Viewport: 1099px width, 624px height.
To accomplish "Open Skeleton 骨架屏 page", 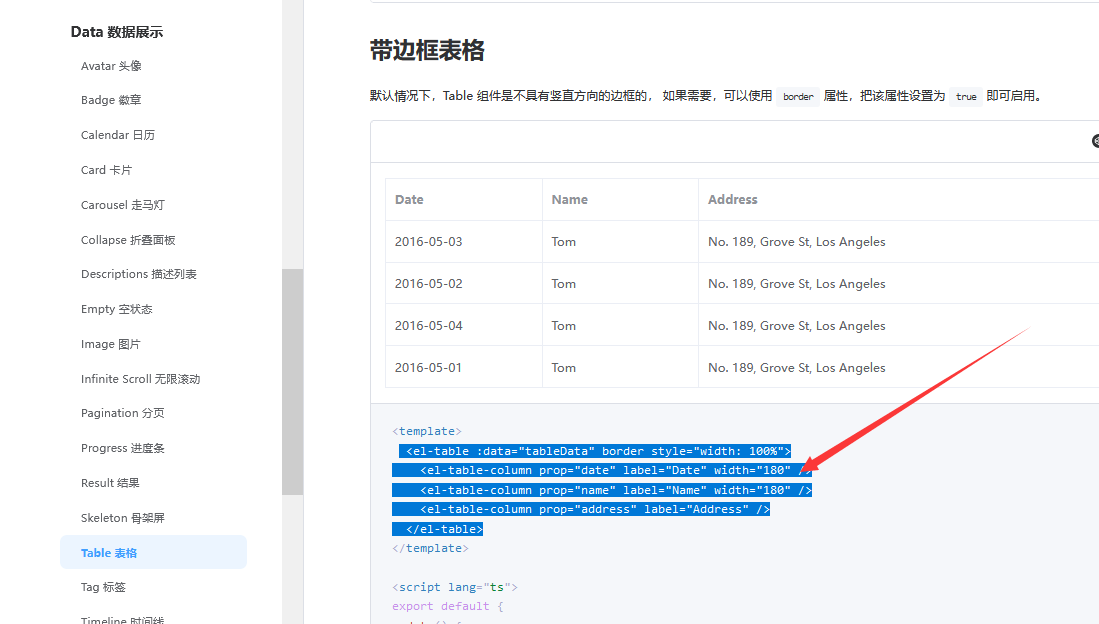I will [123, 518].
